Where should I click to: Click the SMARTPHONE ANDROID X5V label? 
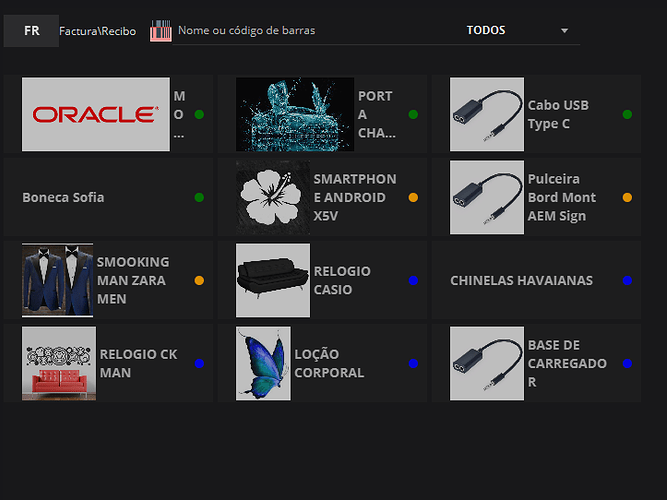click(x=355, y=197)
